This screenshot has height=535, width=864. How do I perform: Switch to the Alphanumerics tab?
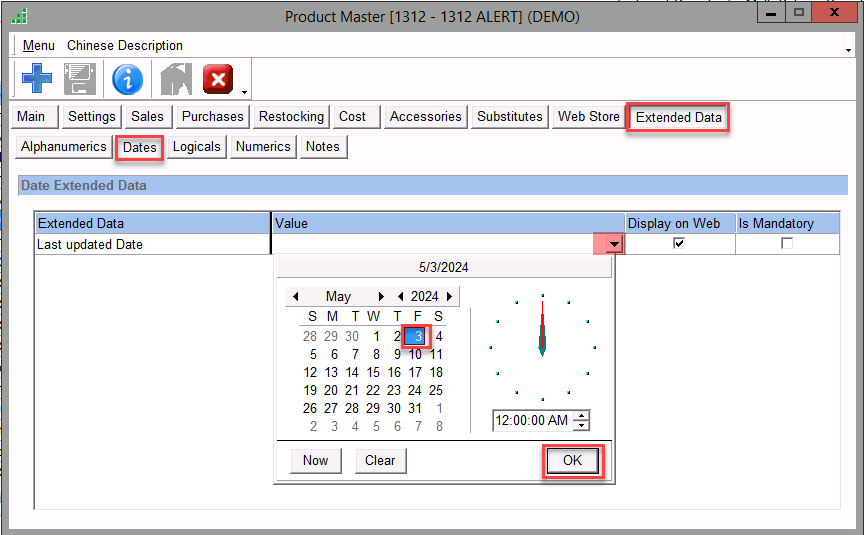(63, 146)
